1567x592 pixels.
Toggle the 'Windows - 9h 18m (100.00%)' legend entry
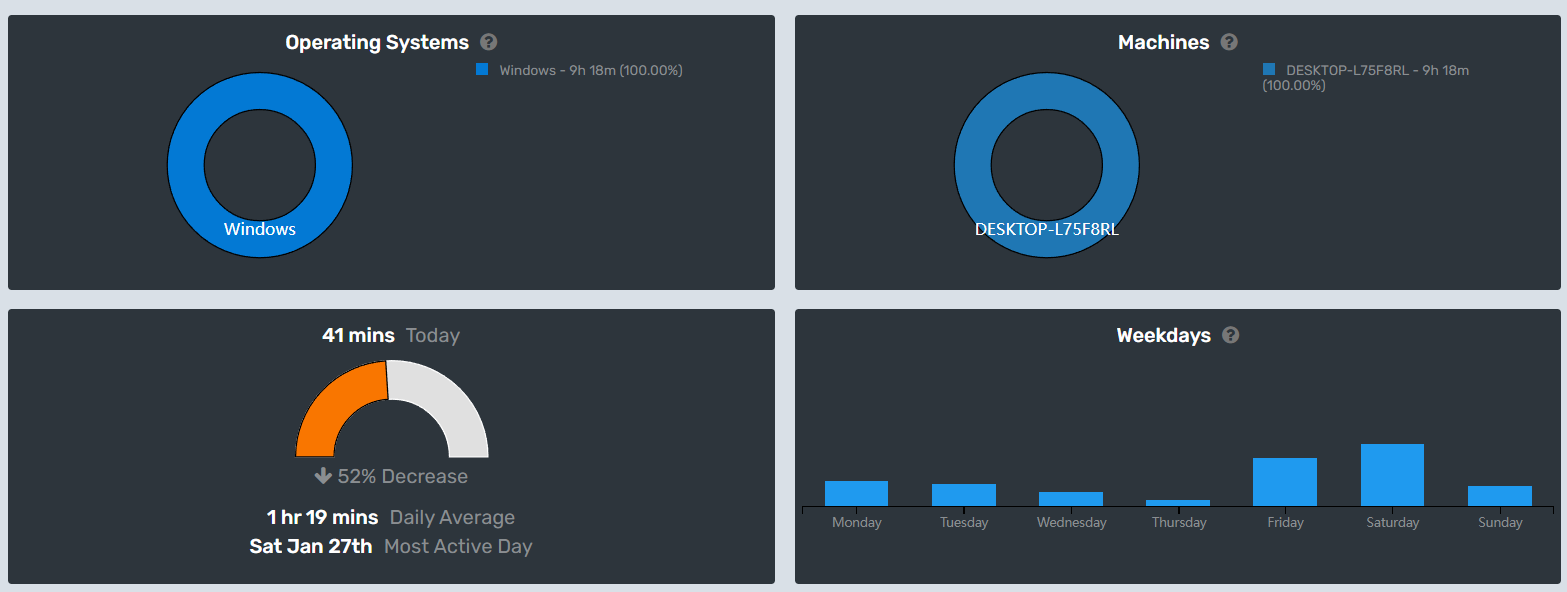579,70
